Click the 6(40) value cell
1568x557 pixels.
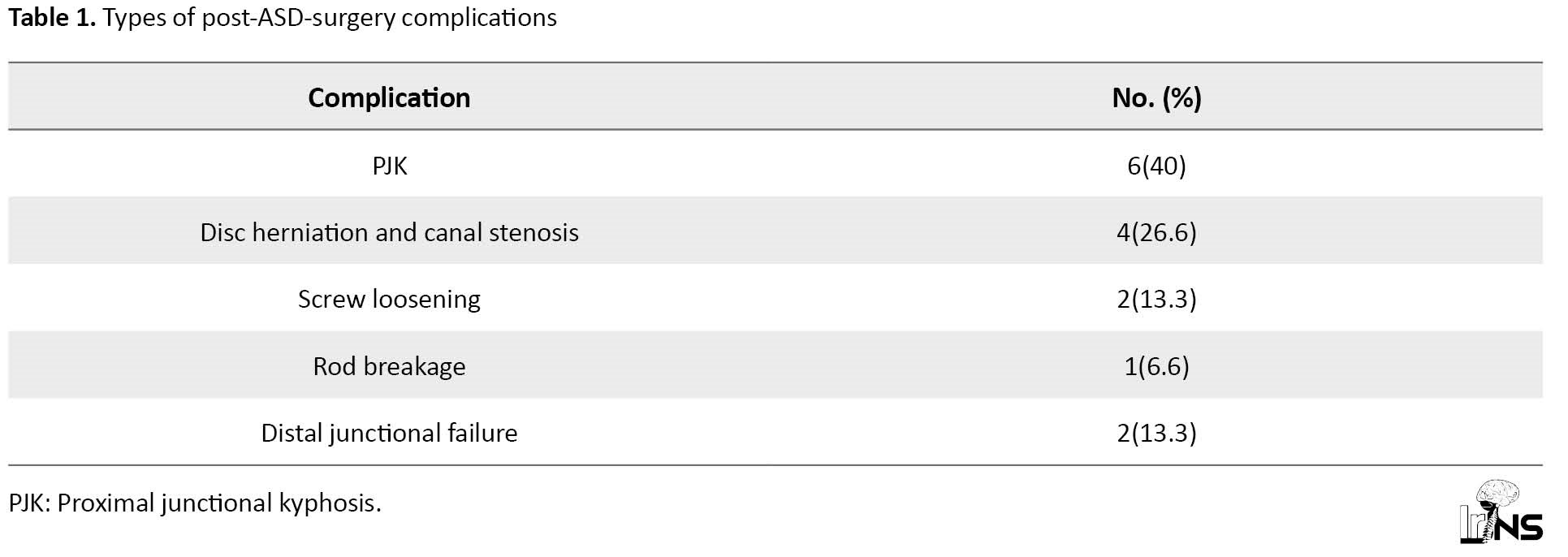click(1156, 166)
